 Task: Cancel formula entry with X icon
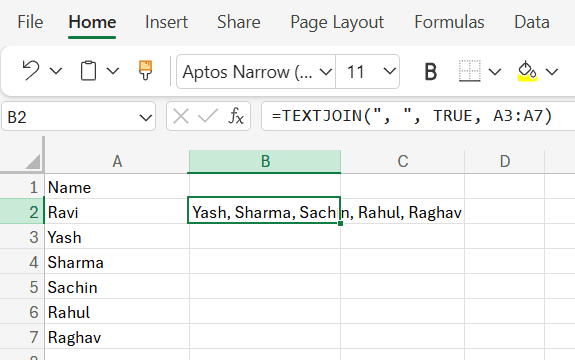(180, 117)
